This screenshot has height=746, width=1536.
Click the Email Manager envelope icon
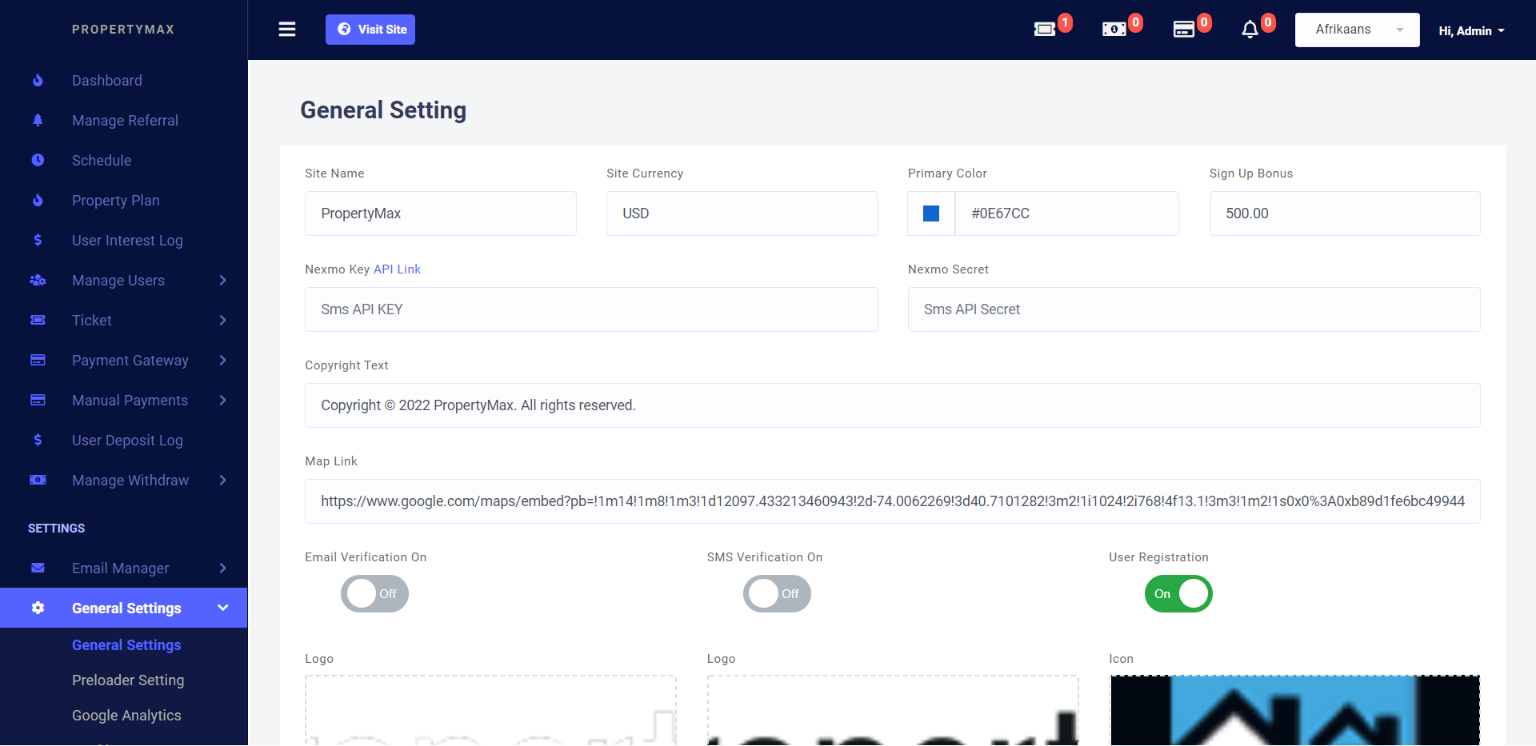pos(38,568)
